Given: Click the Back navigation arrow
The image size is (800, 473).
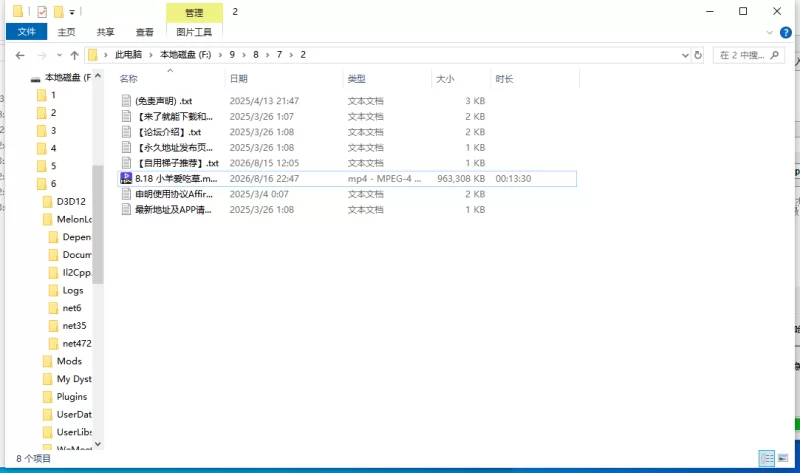Looking at the screenshot, I should [20, 55].
